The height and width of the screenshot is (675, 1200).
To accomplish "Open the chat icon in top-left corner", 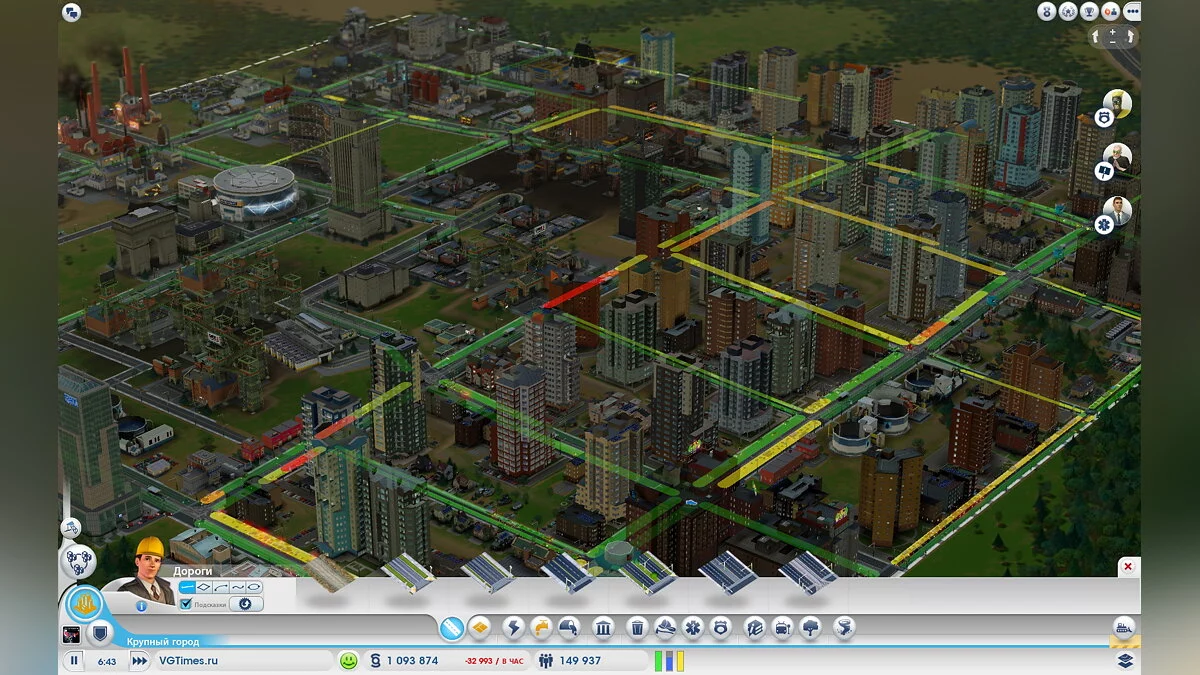I will coord(71,13).
